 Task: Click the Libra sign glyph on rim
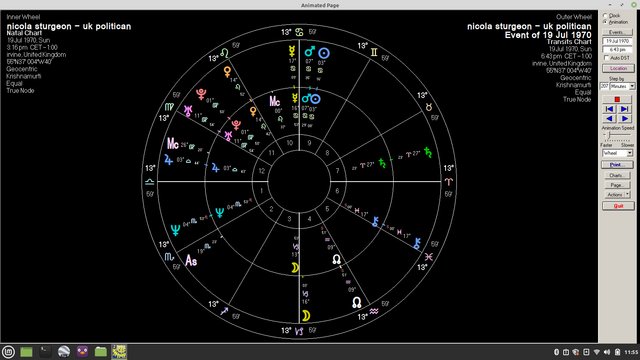tap(150, 182)
